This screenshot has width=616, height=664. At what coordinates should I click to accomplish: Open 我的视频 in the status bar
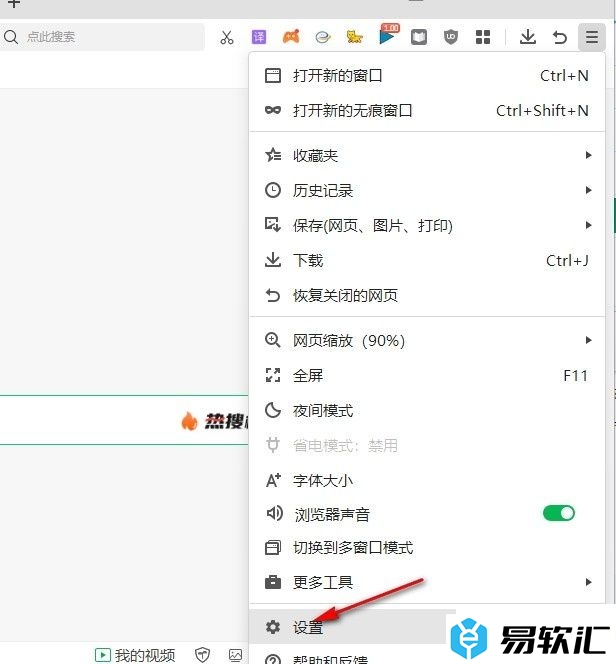tap(135, 655)
